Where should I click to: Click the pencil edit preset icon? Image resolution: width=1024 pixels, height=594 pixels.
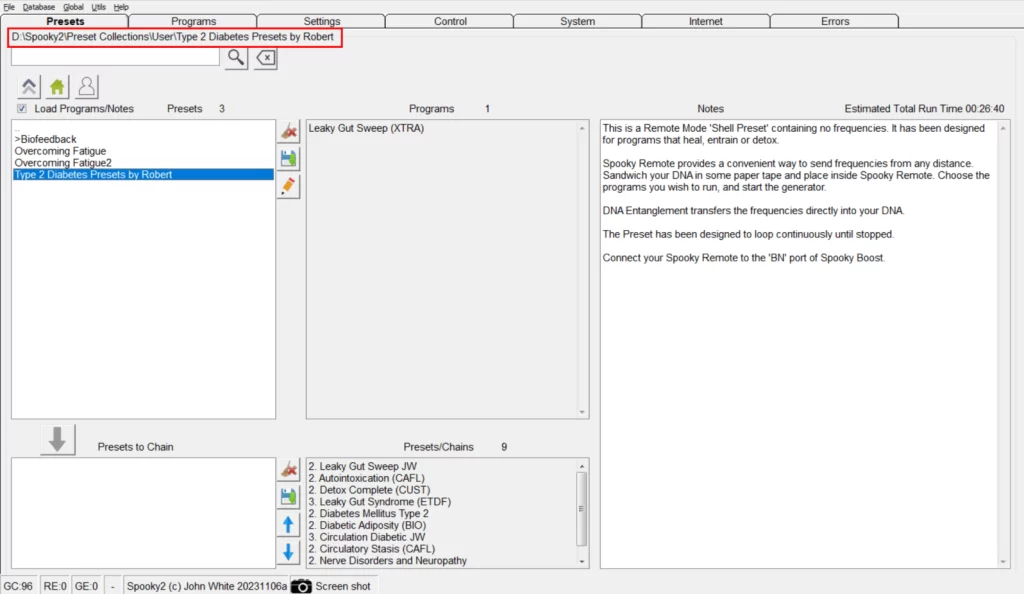click(x=289, y=186)
